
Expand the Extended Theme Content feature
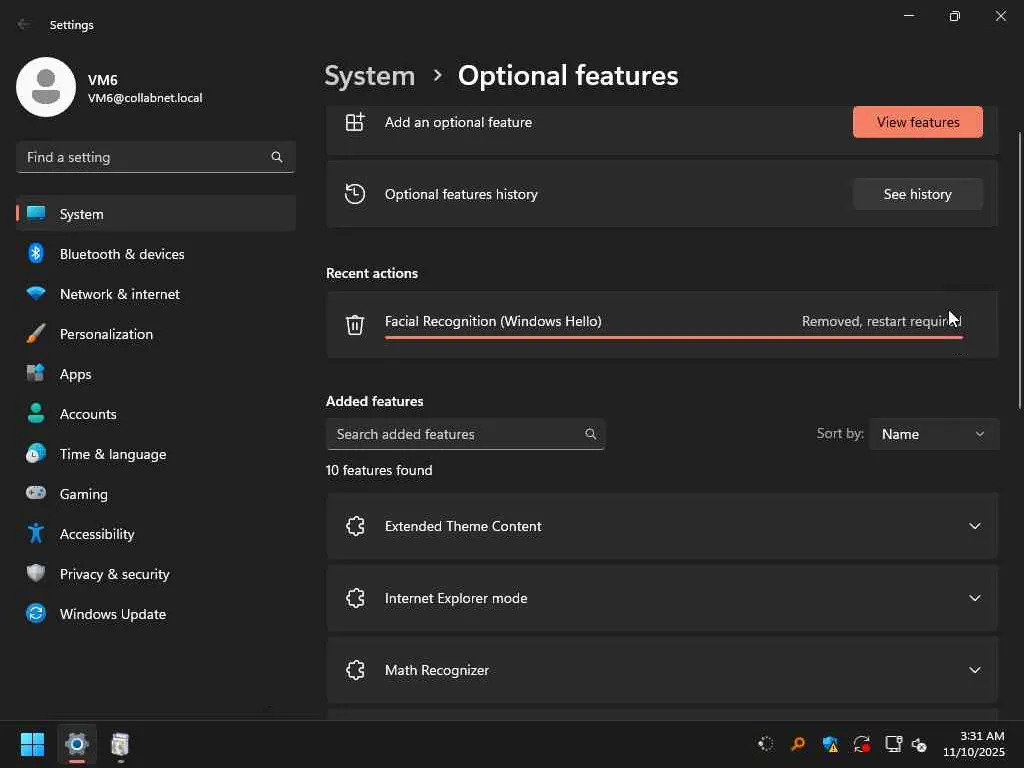pyautogui.click(x=974, y=526)
